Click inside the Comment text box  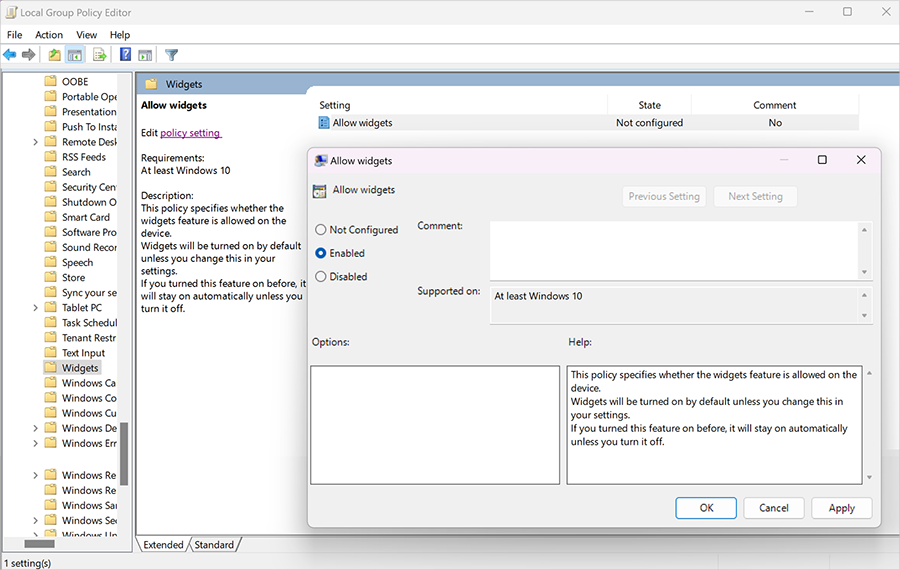tap(675, 251)
